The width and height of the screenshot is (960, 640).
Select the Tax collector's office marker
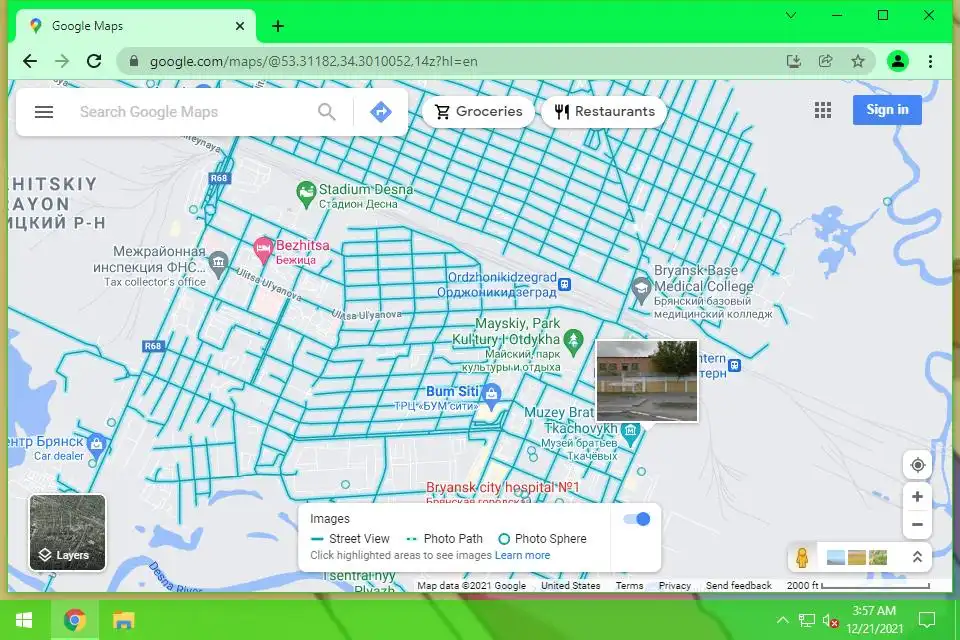(x=218, y=263)
